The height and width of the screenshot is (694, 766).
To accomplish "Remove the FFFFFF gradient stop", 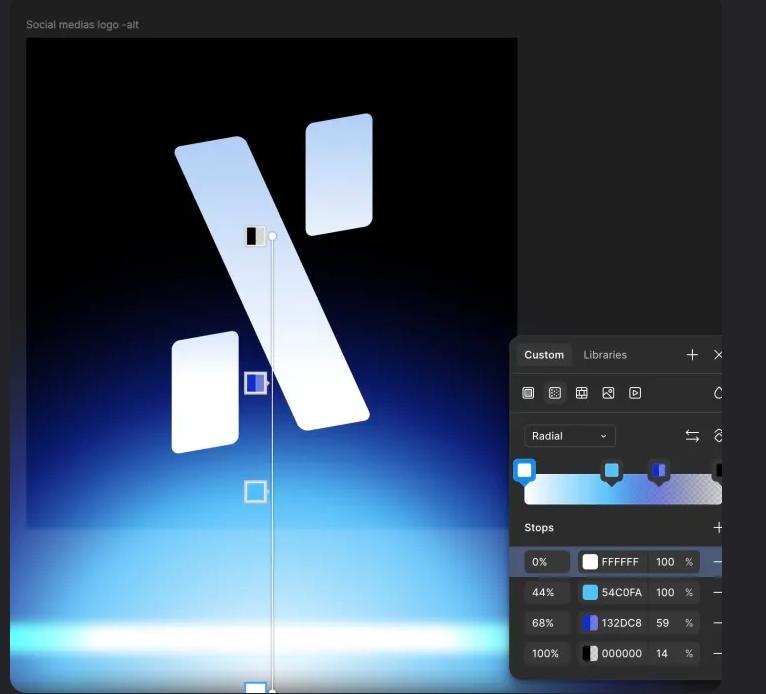I will point(717,562).
